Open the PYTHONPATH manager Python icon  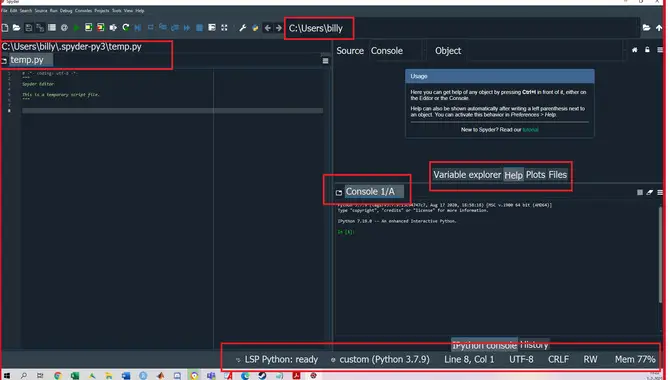tap(255, 28)
